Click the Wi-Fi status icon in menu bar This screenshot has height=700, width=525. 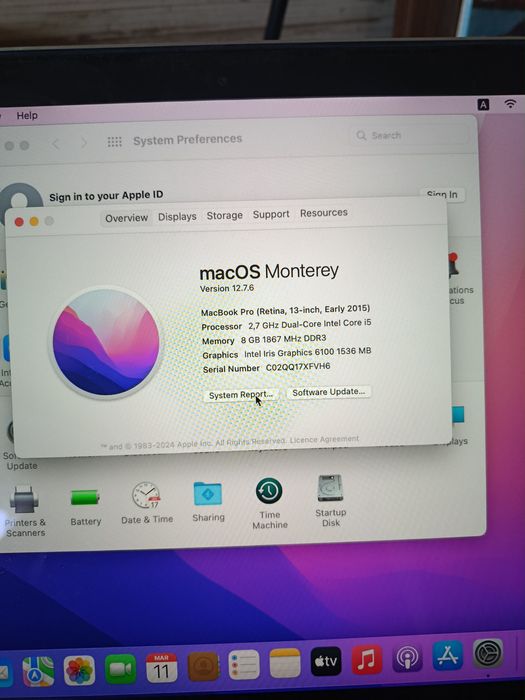[x=510, y=104]
